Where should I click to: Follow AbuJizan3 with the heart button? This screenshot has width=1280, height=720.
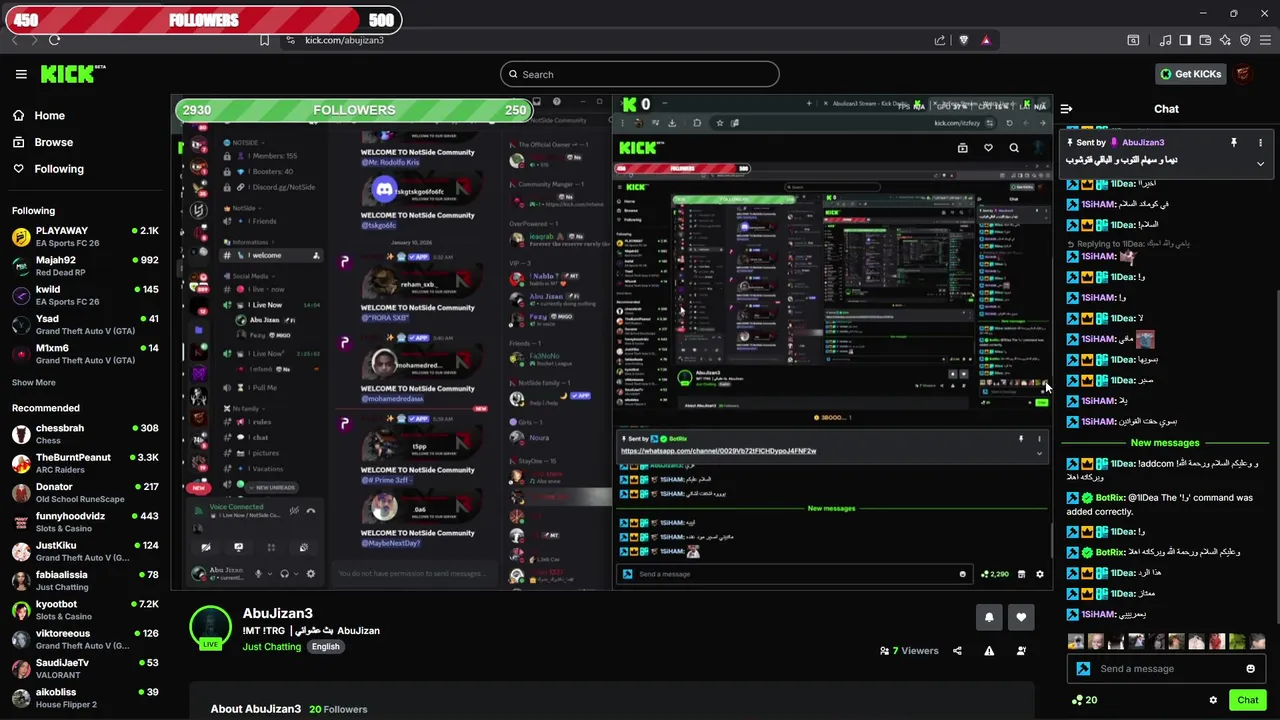point(1021,617)
